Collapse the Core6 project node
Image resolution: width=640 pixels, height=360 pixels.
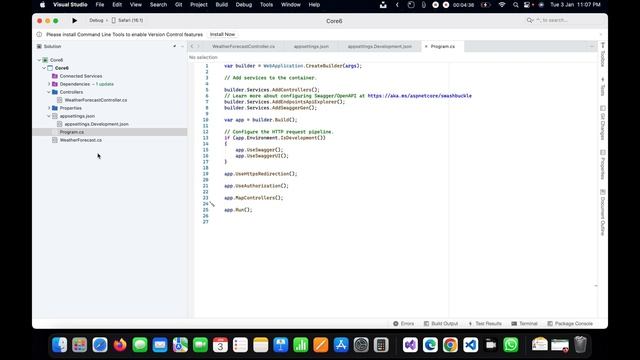coord(44,68)
